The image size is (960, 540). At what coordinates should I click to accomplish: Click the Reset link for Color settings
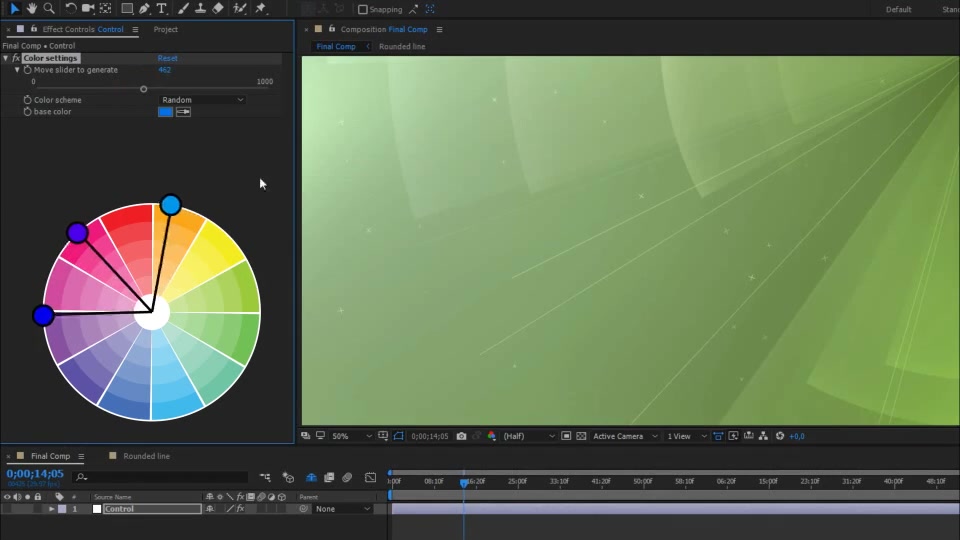coord(167,58)
